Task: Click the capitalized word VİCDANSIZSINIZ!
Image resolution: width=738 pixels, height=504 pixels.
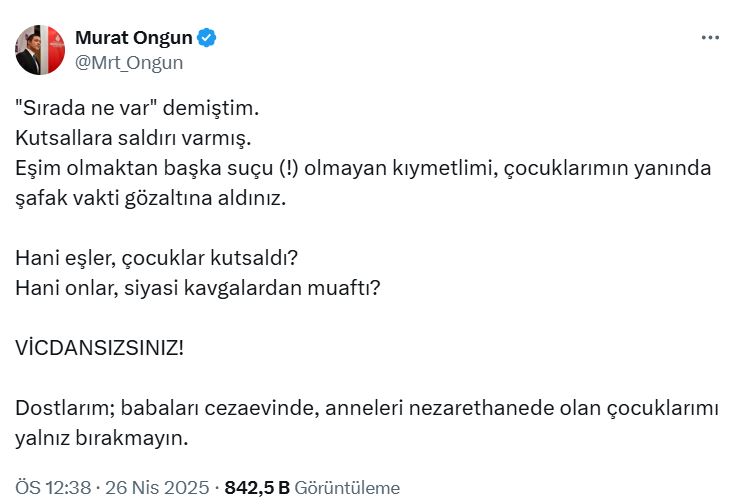Action: pyautogui.click(x=99, y=348)
